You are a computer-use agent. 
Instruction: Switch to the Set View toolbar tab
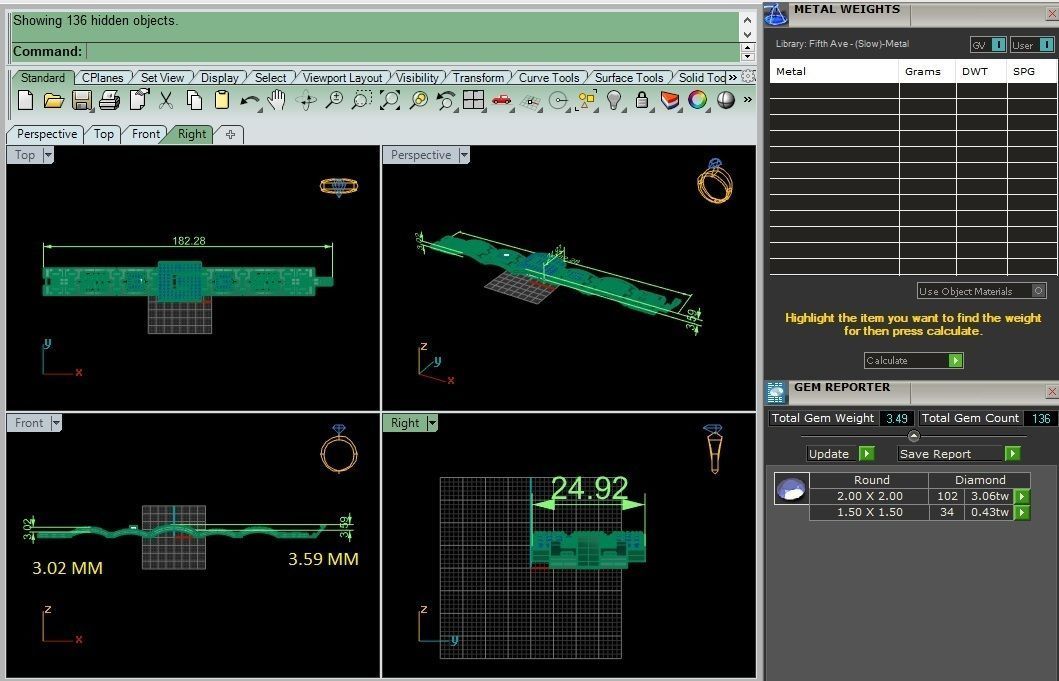point(162,78)
